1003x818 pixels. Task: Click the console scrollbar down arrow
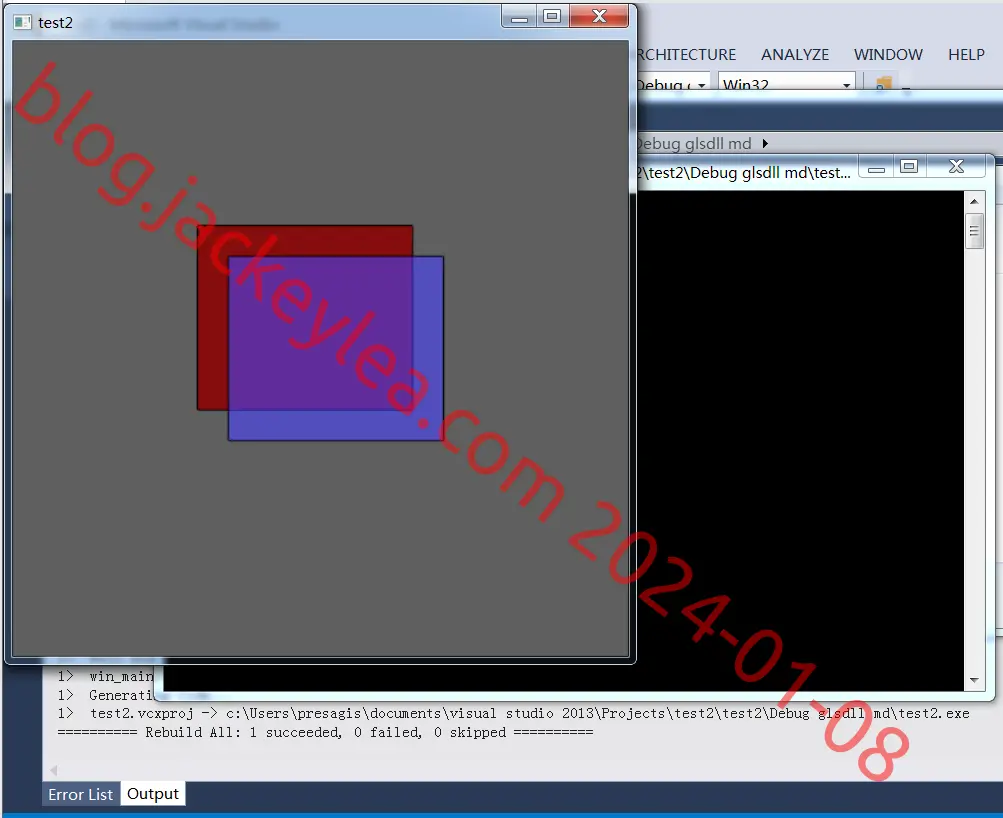(974, 680)
